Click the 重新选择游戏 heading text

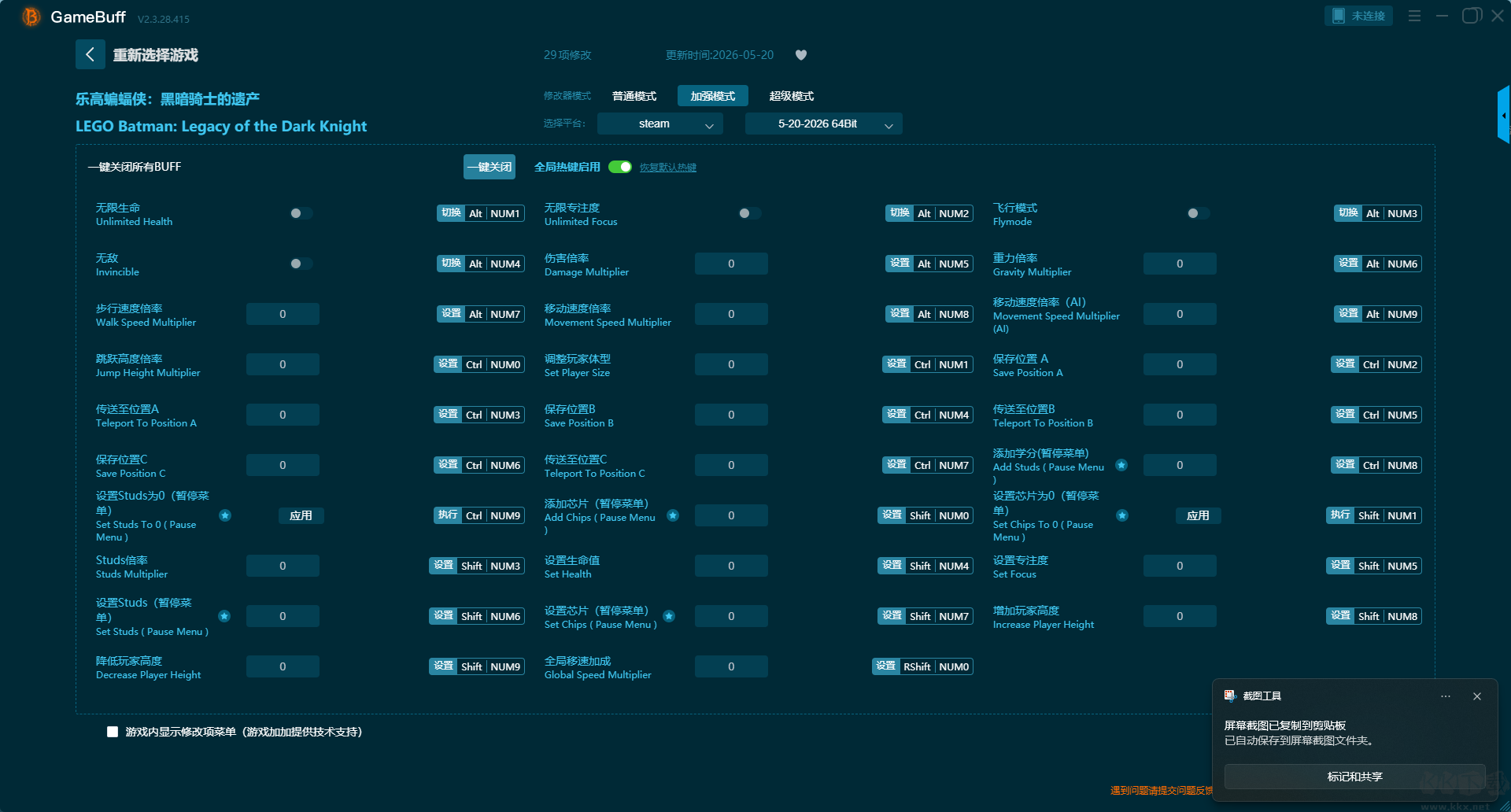[x=155, y=55]
